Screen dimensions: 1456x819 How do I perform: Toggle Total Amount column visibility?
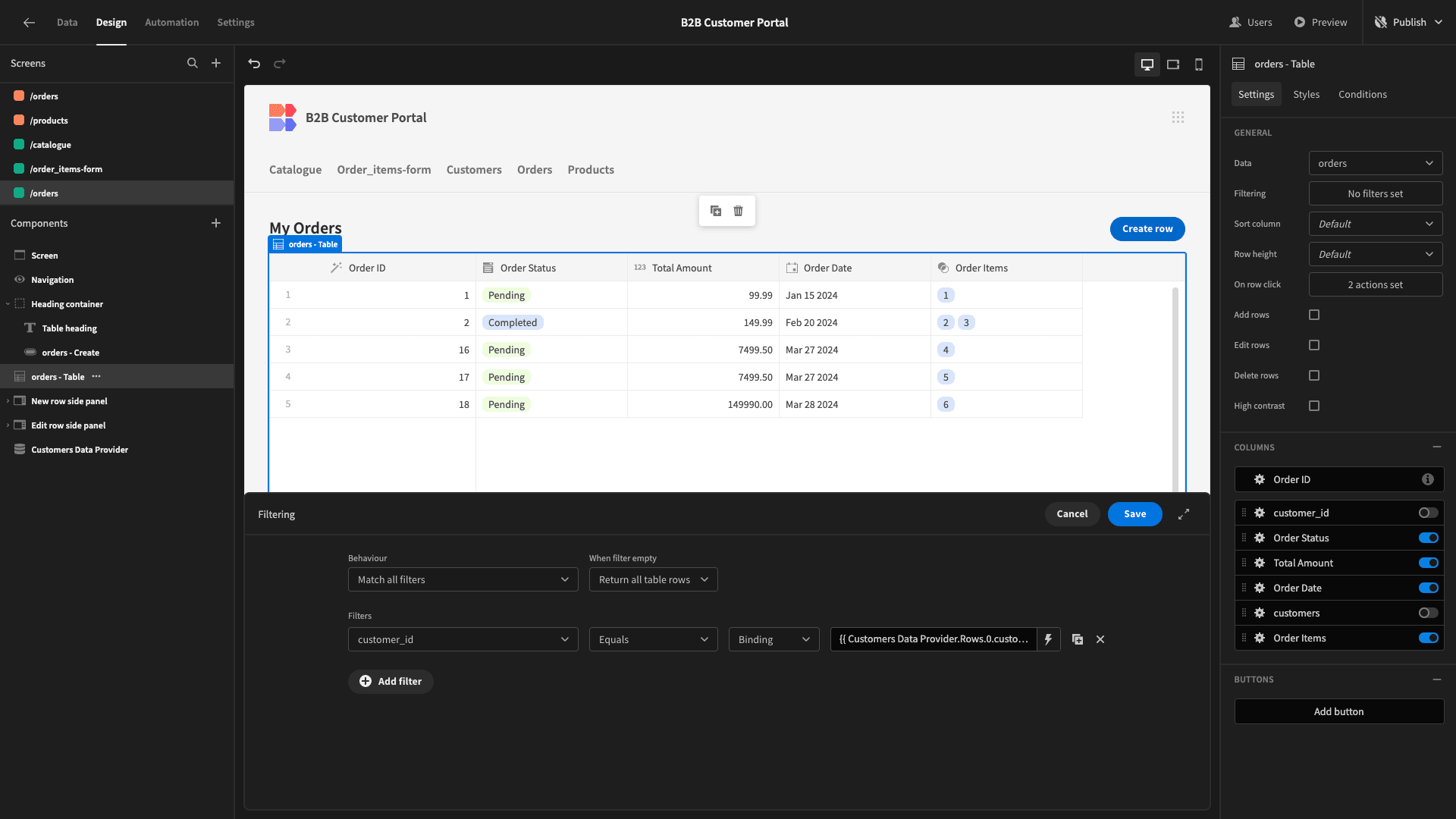(x=1429, y=563)
